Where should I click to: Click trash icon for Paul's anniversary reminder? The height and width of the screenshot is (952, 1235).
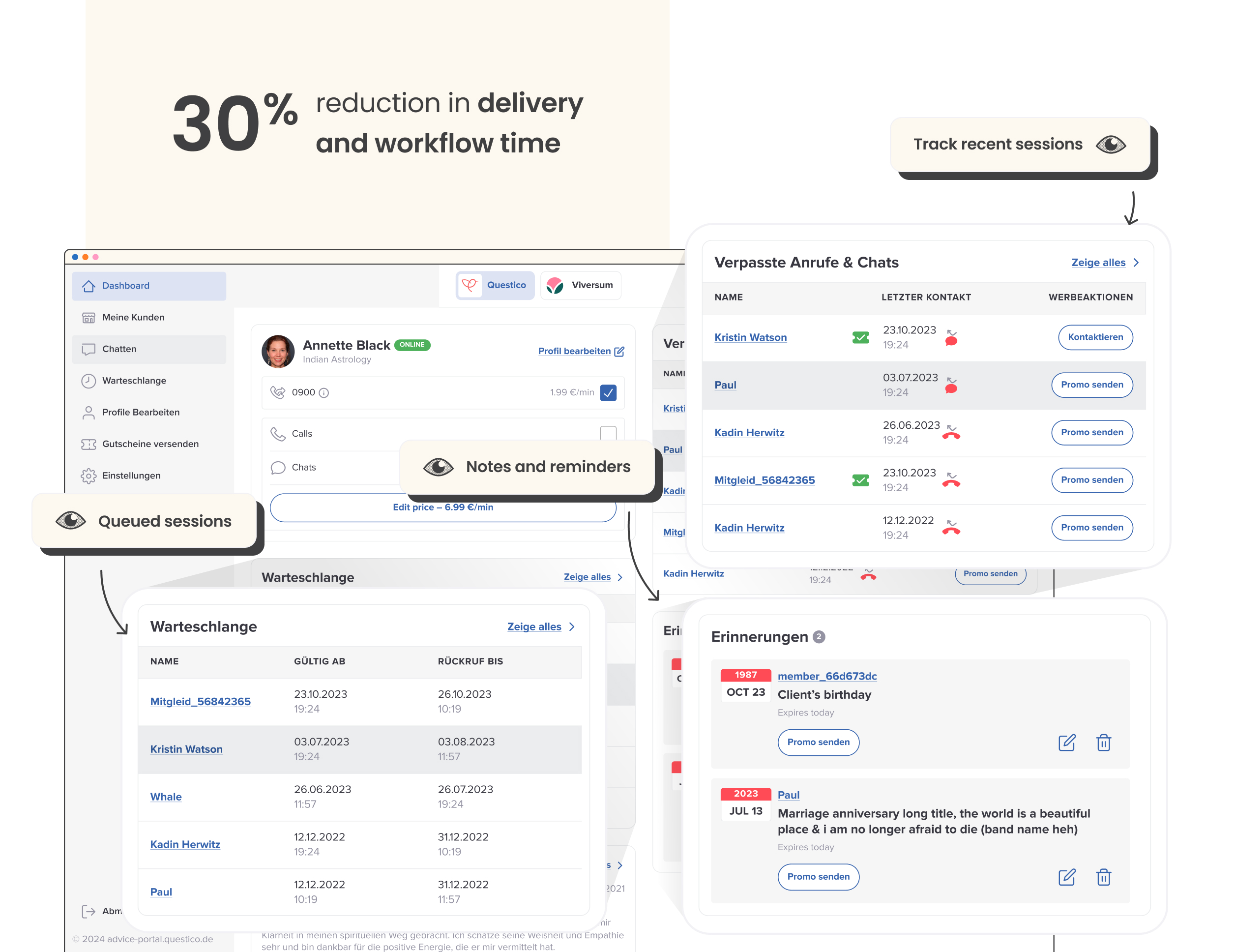pos(1103,877)
